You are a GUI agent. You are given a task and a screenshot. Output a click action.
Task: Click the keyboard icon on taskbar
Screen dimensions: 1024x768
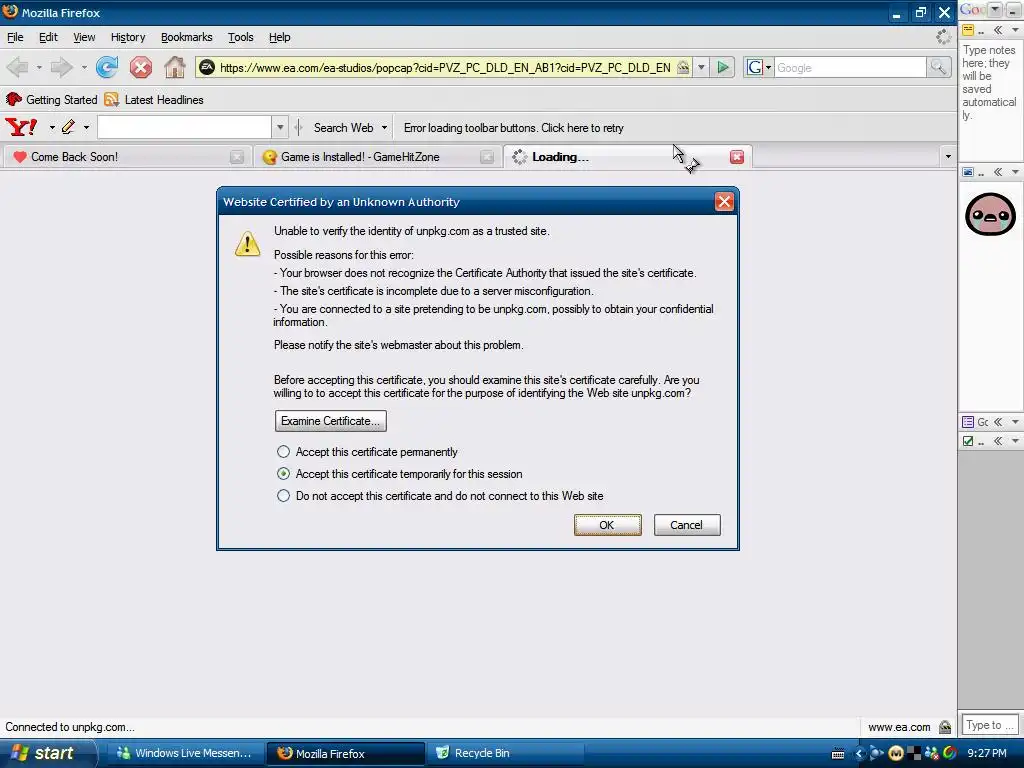(838, 754)
